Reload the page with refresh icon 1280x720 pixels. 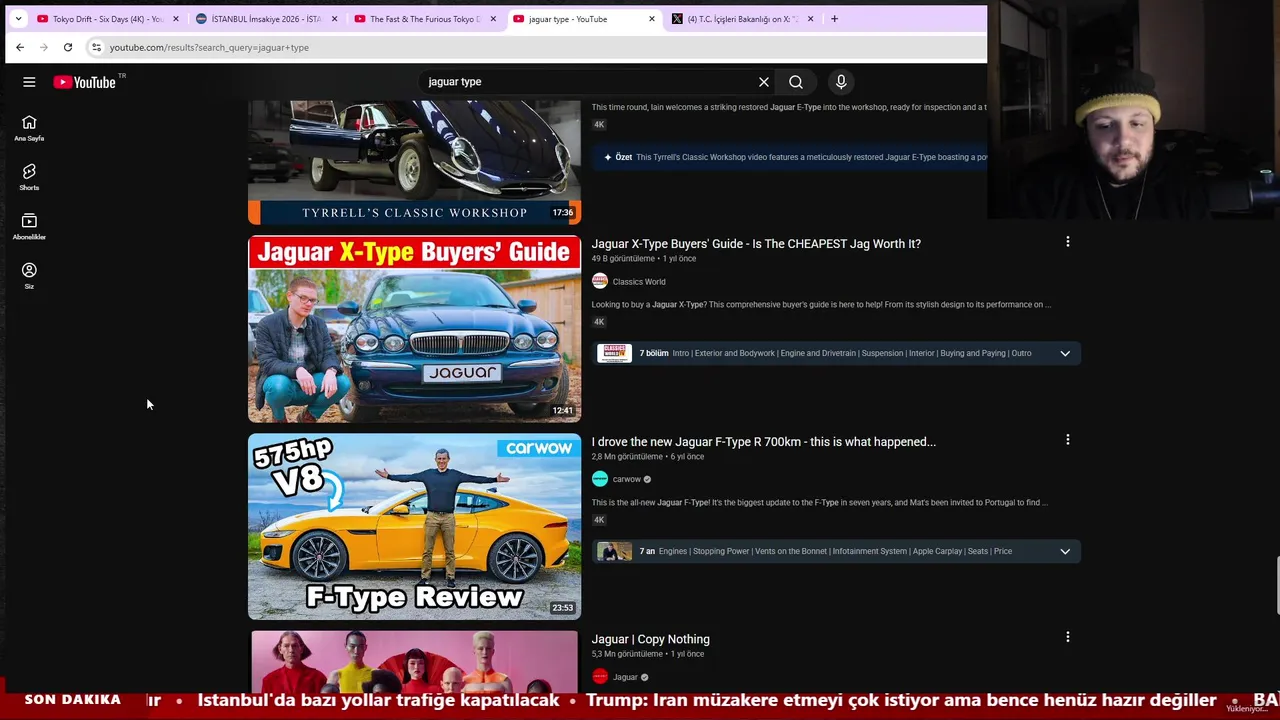point(68,47)
